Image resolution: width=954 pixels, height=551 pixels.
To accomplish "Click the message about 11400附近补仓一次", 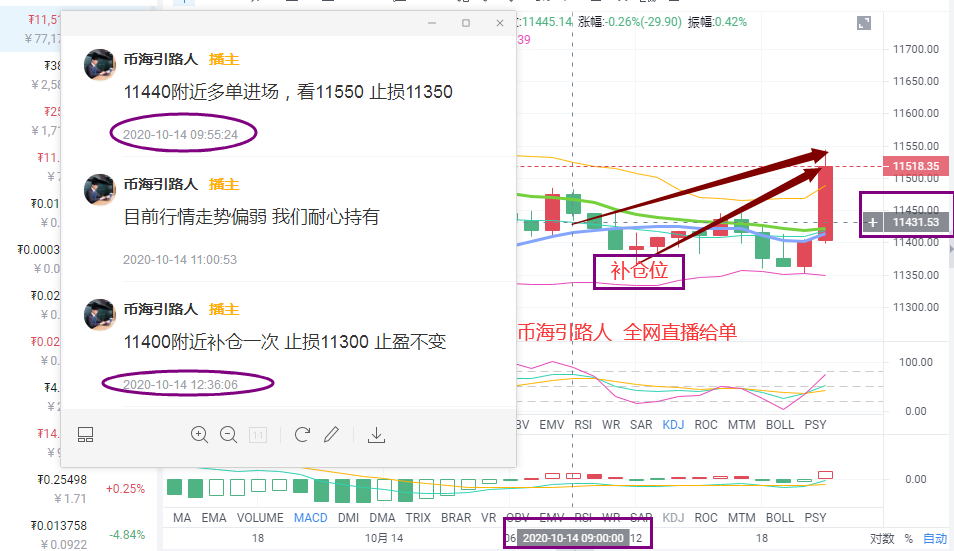I will 285,342.
